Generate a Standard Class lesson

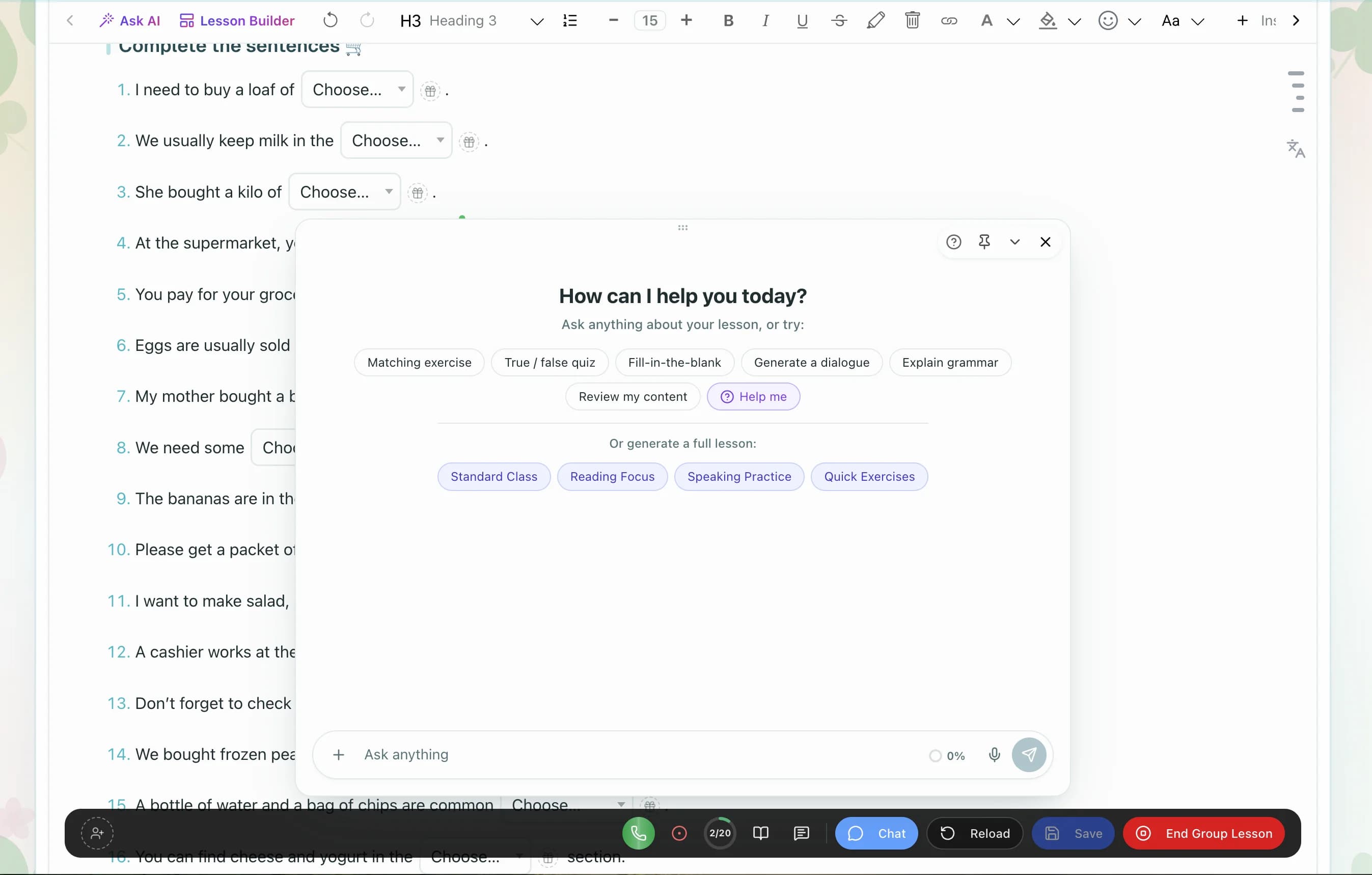click(493, 476)
